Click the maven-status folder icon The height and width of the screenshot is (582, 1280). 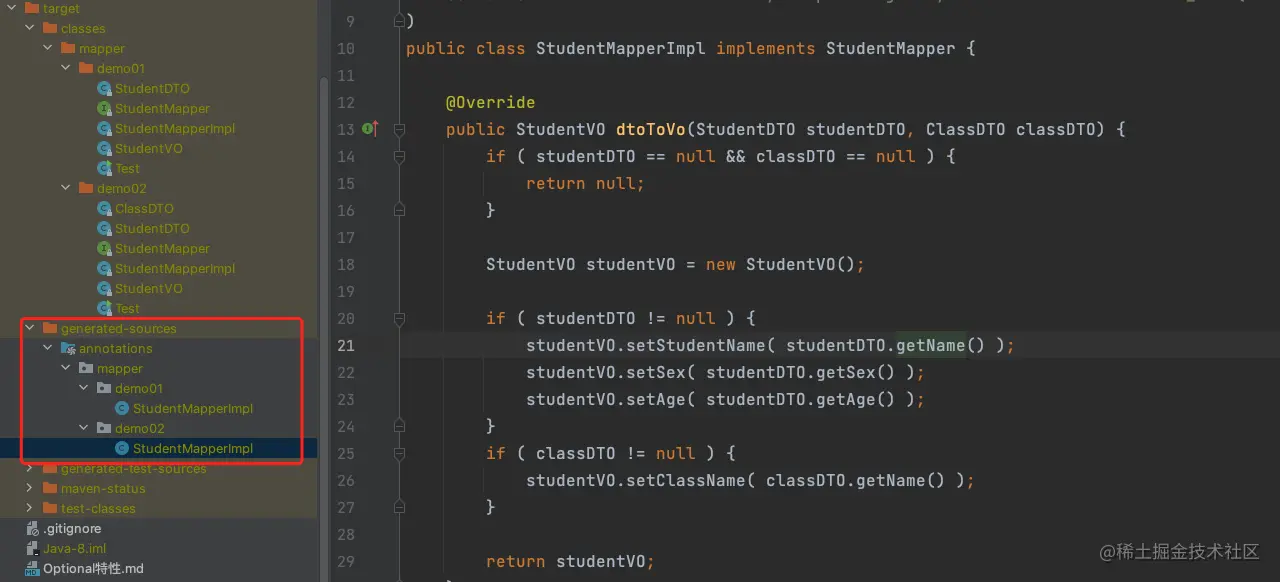click(x=50, y=488)
